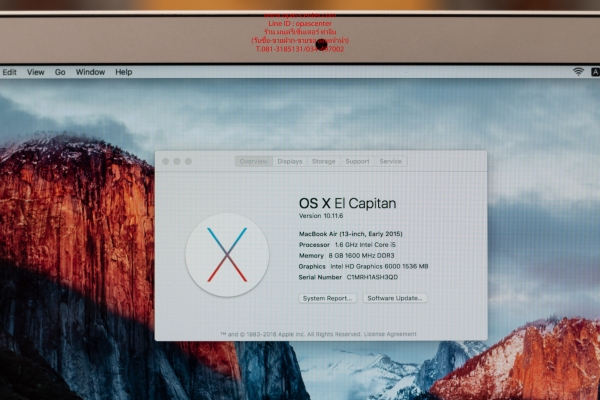Click the System Report button
Screen dimensions: 600x400
tap(328, 298)
